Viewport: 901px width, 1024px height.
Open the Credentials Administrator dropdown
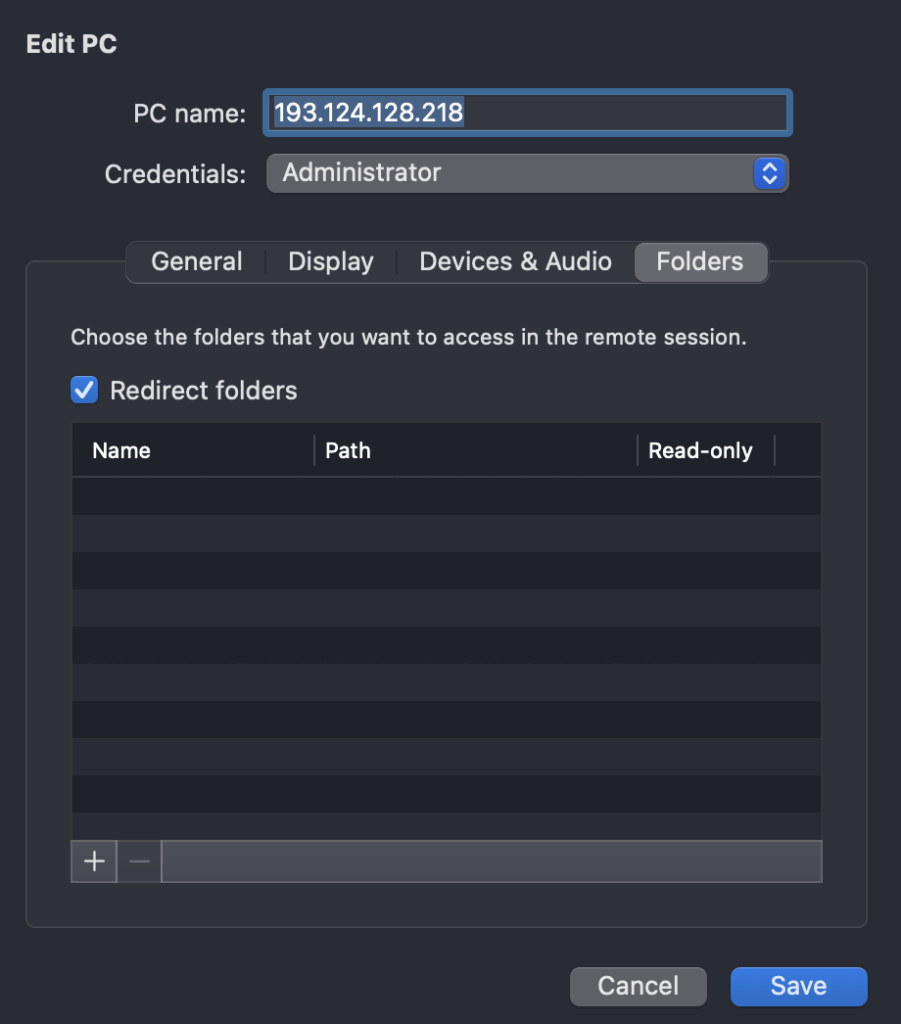coord(527,173)
